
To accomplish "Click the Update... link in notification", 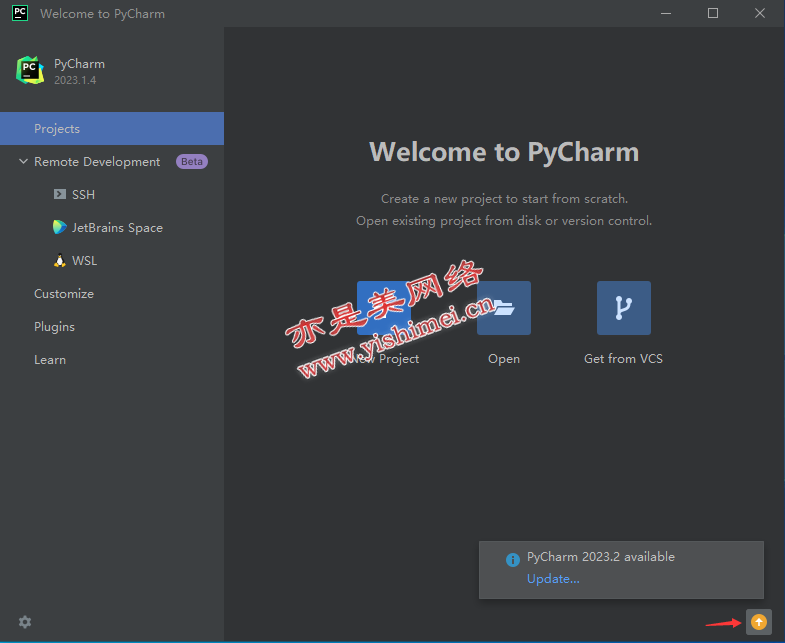I will [553, 579].
